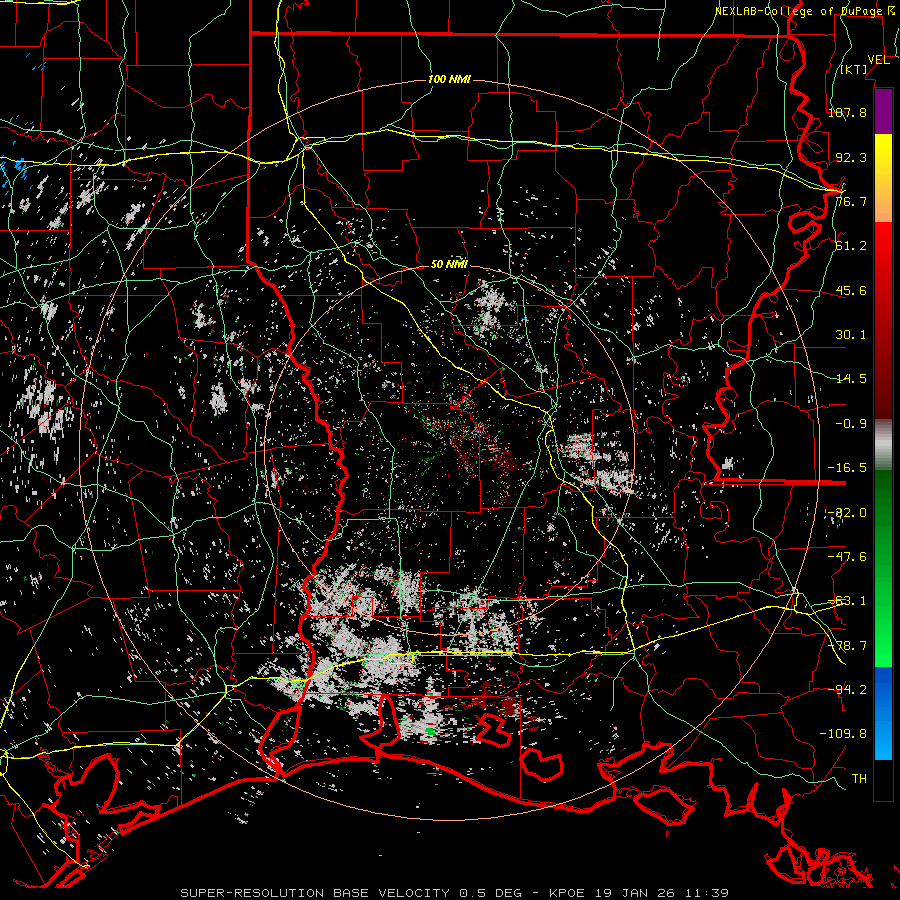Select the 76.7 legend value
This screenshot has height=900, width=900.
851,201
